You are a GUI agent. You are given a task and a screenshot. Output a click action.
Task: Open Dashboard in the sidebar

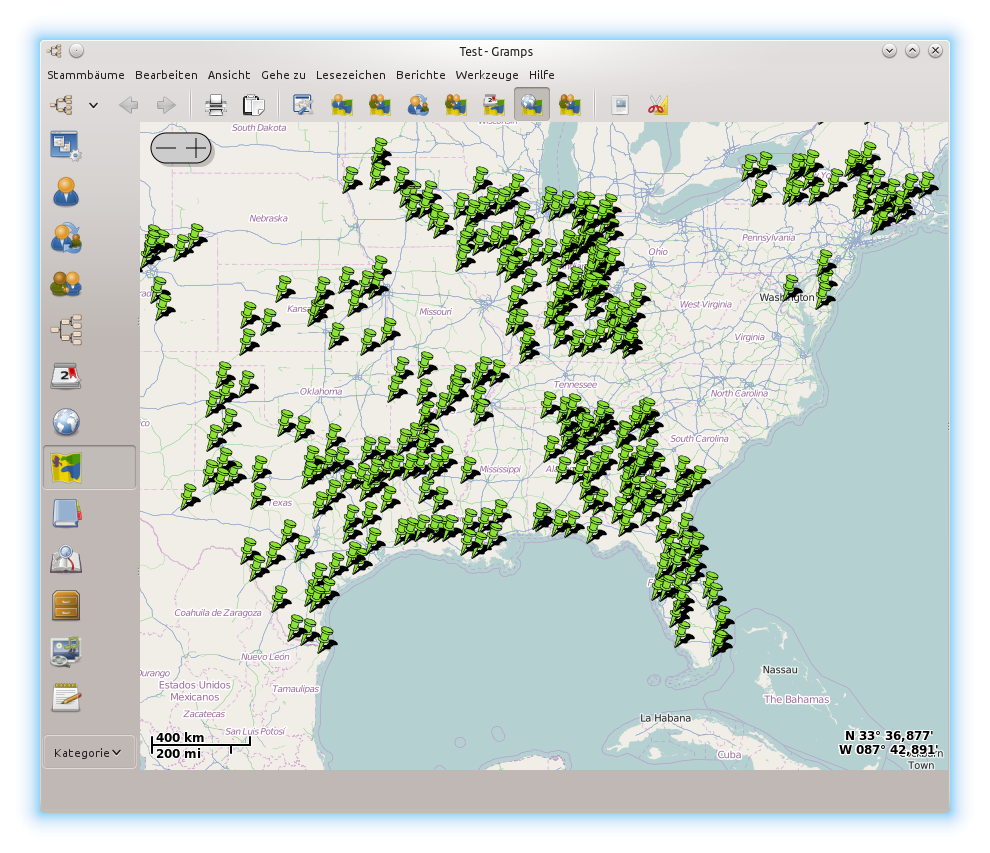tap(65, 146)
